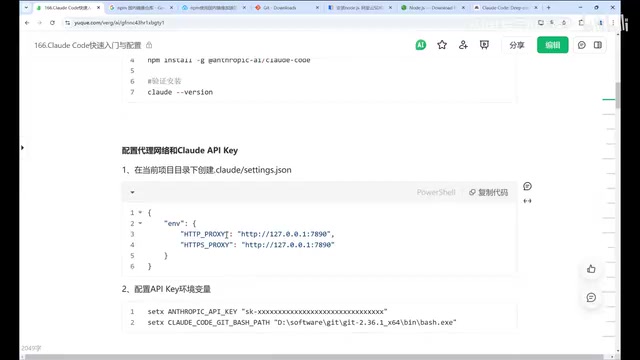Viewport: 640px width, 360px height.
Task: Add comment on settings.json code block
Action: click(x=527, y=186)
